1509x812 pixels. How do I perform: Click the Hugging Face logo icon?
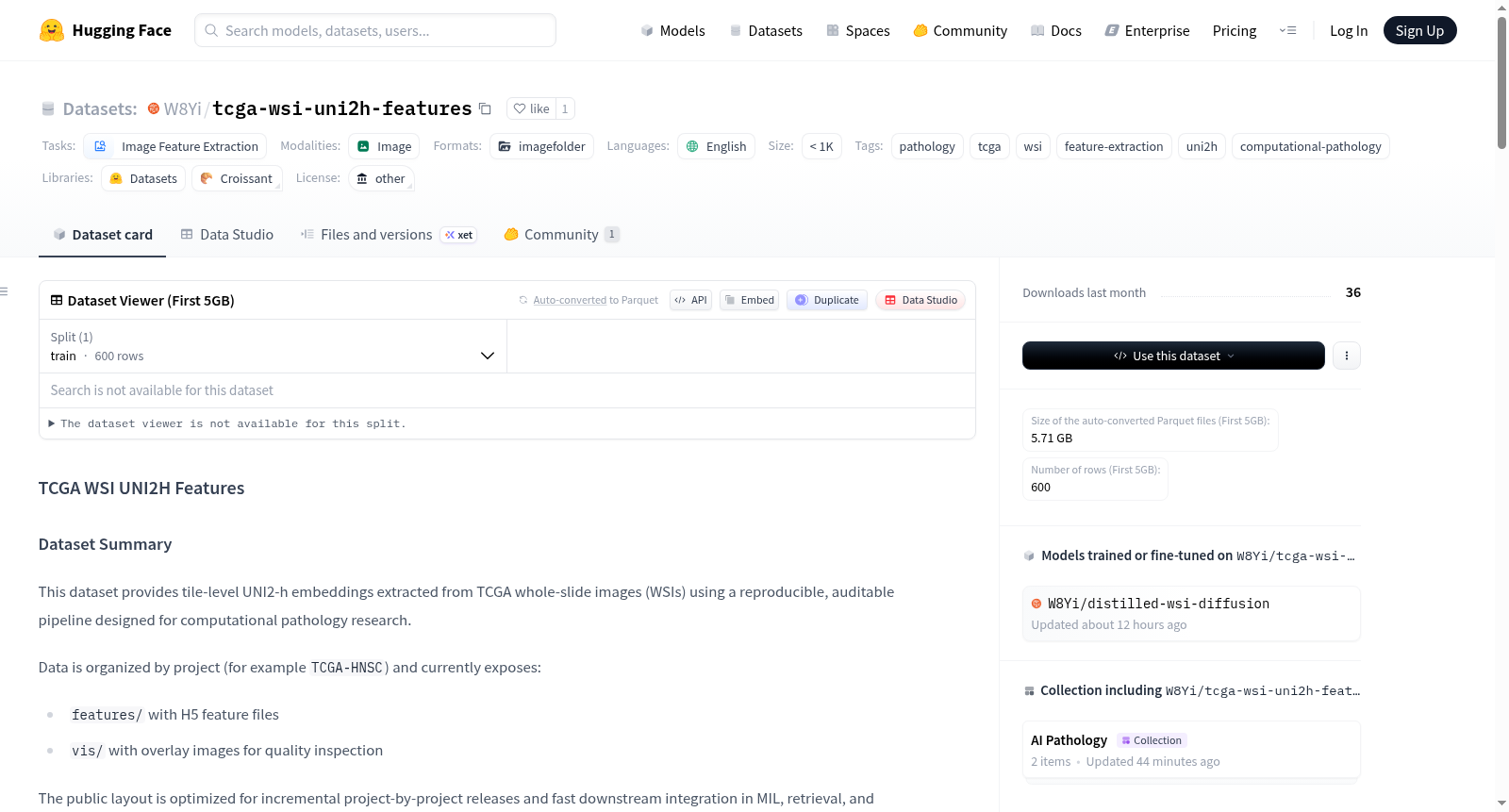[52, 30]
